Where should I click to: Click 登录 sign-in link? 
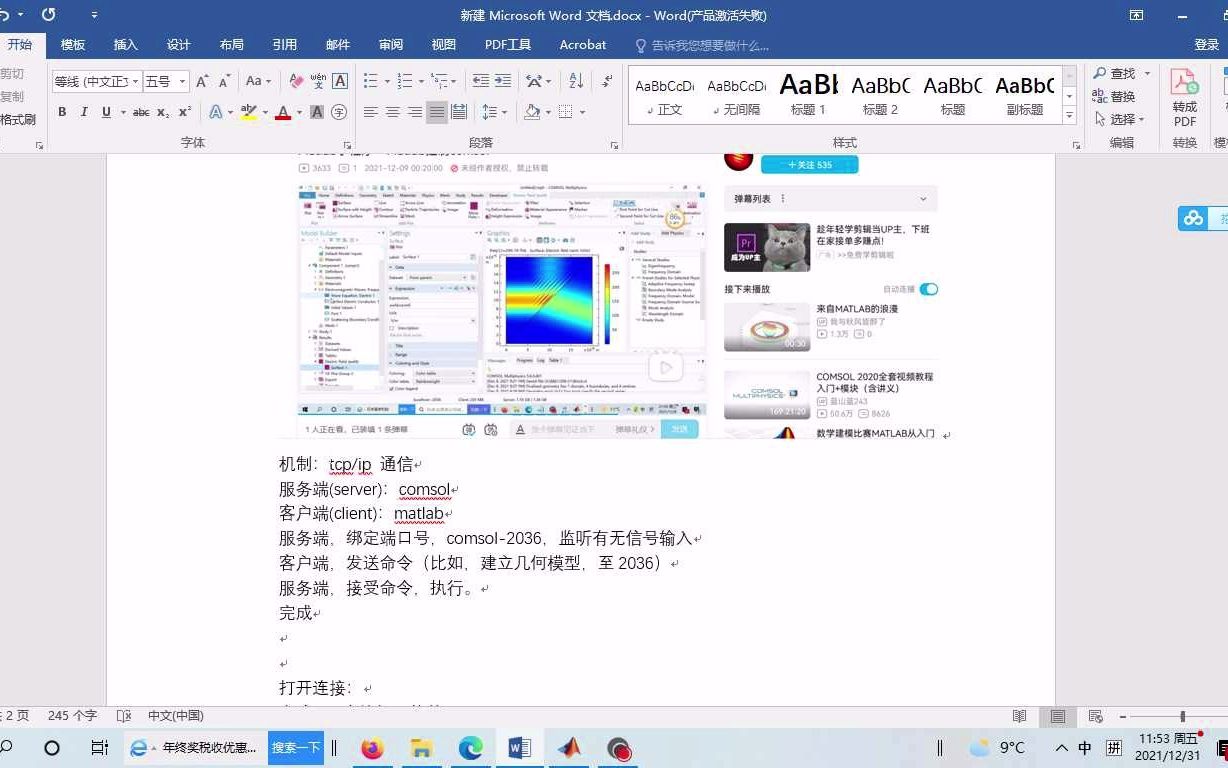click(x=1207, y=45)
